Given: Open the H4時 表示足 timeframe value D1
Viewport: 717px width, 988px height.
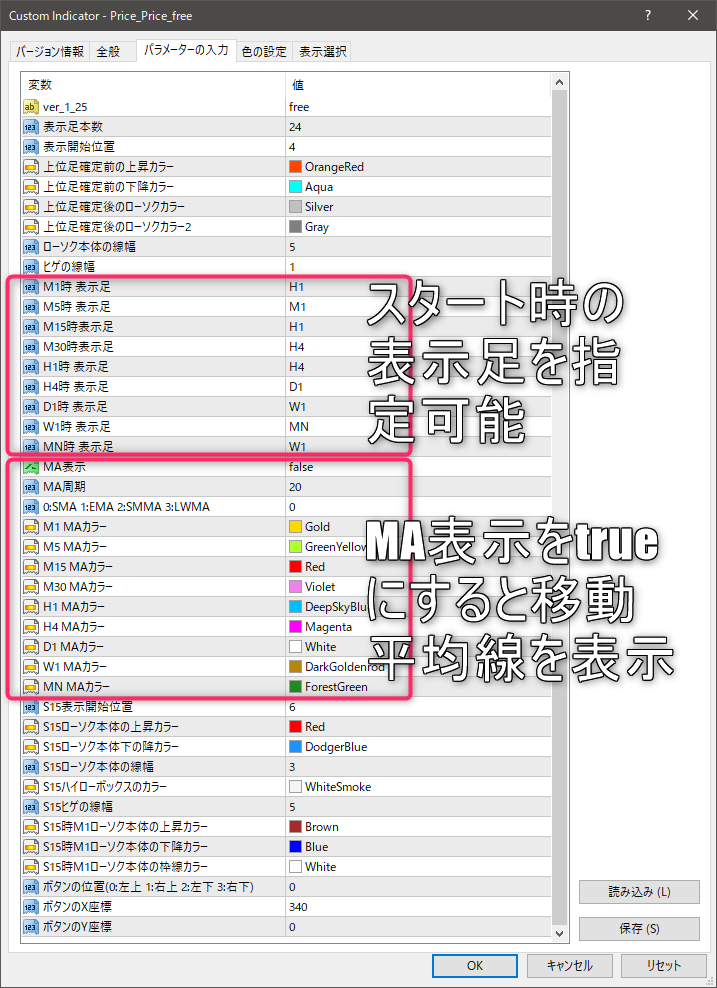Looking at the screenshot, I should 296,387.
